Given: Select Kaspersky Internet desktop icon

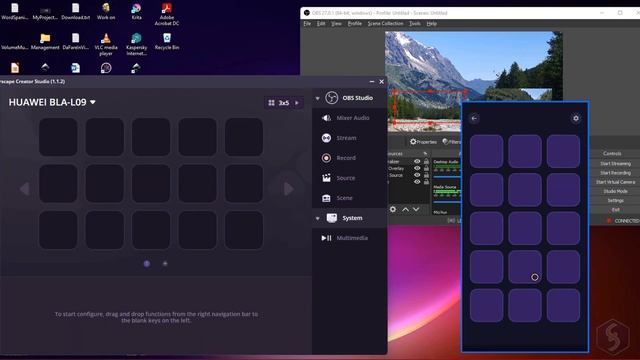Looking at the screenshot, I should pyautogui.click(x=136, y=44).
